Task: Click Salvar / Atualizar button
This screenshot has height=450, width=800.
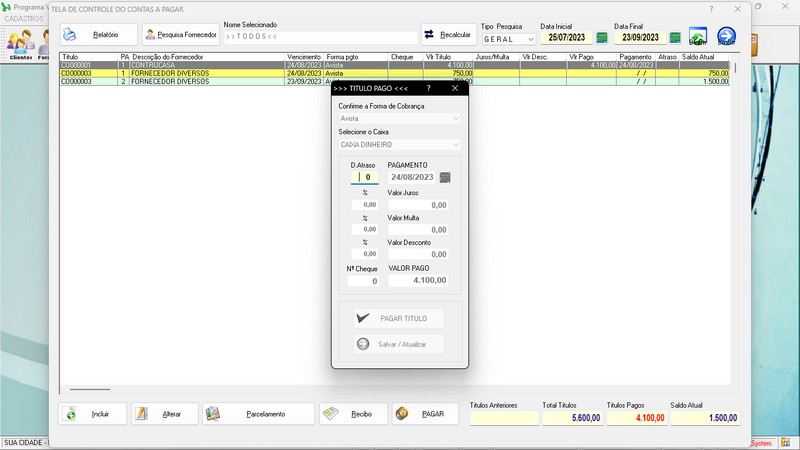Action: [398, 344]
